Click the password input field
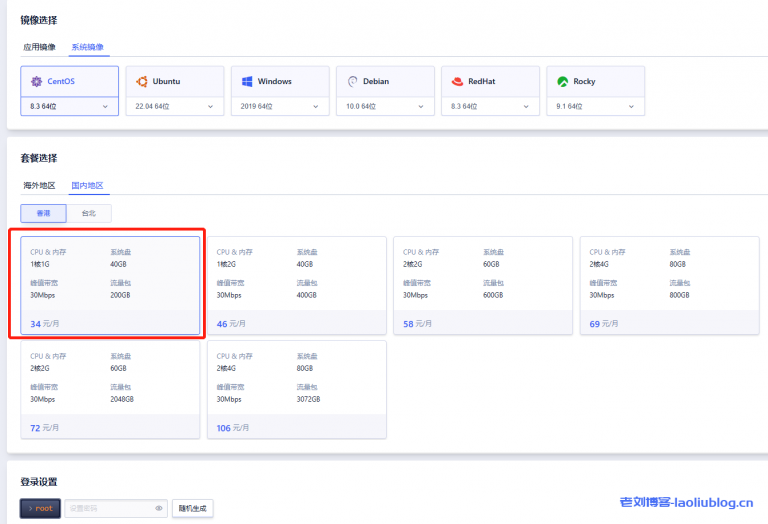The height and width of the screenshot is (524, 768). pyautogui.click(x=108, y=508)
